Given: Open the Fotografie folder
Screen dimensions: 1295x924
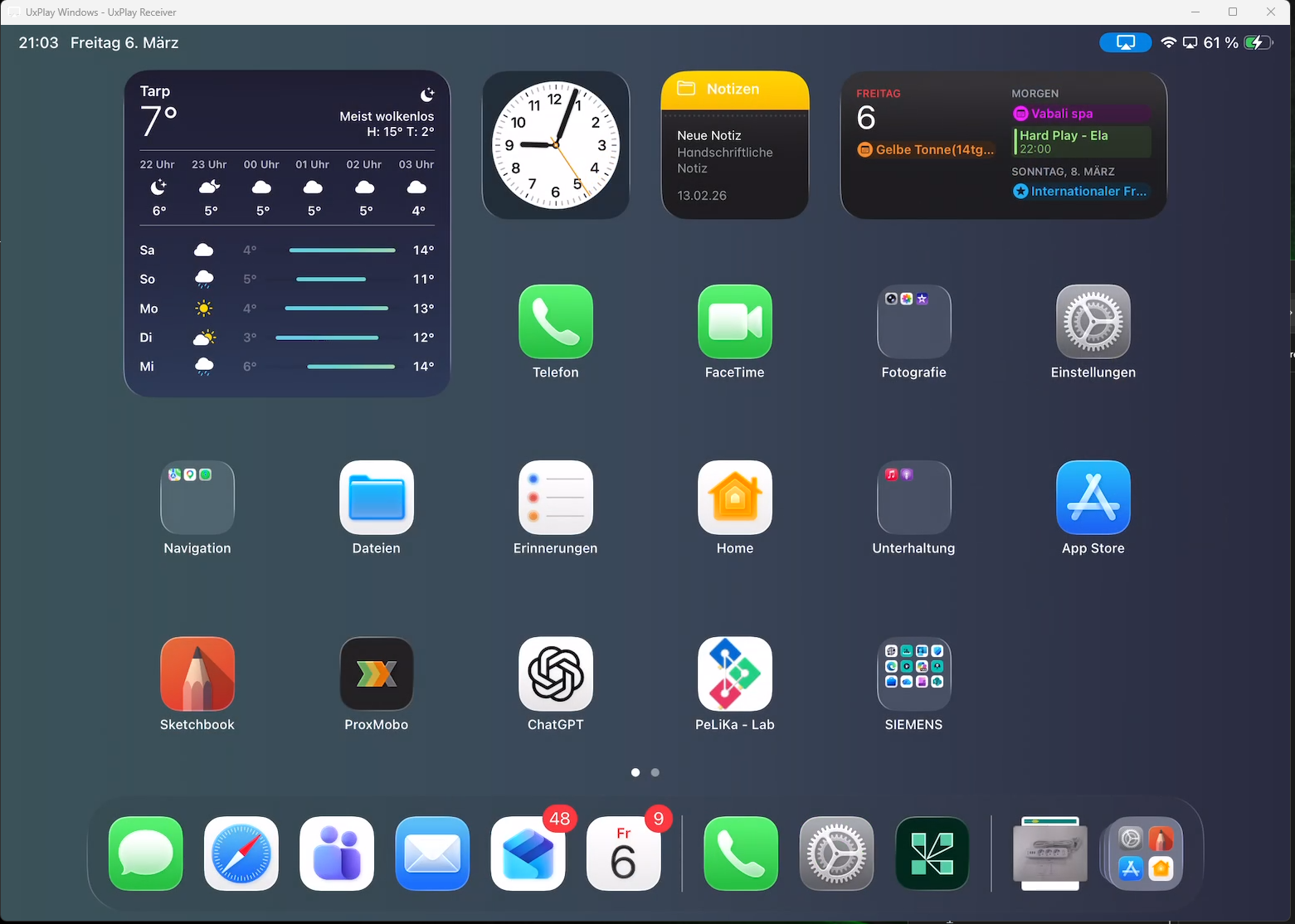Looking at the screenshot, I should coord(913,322).
